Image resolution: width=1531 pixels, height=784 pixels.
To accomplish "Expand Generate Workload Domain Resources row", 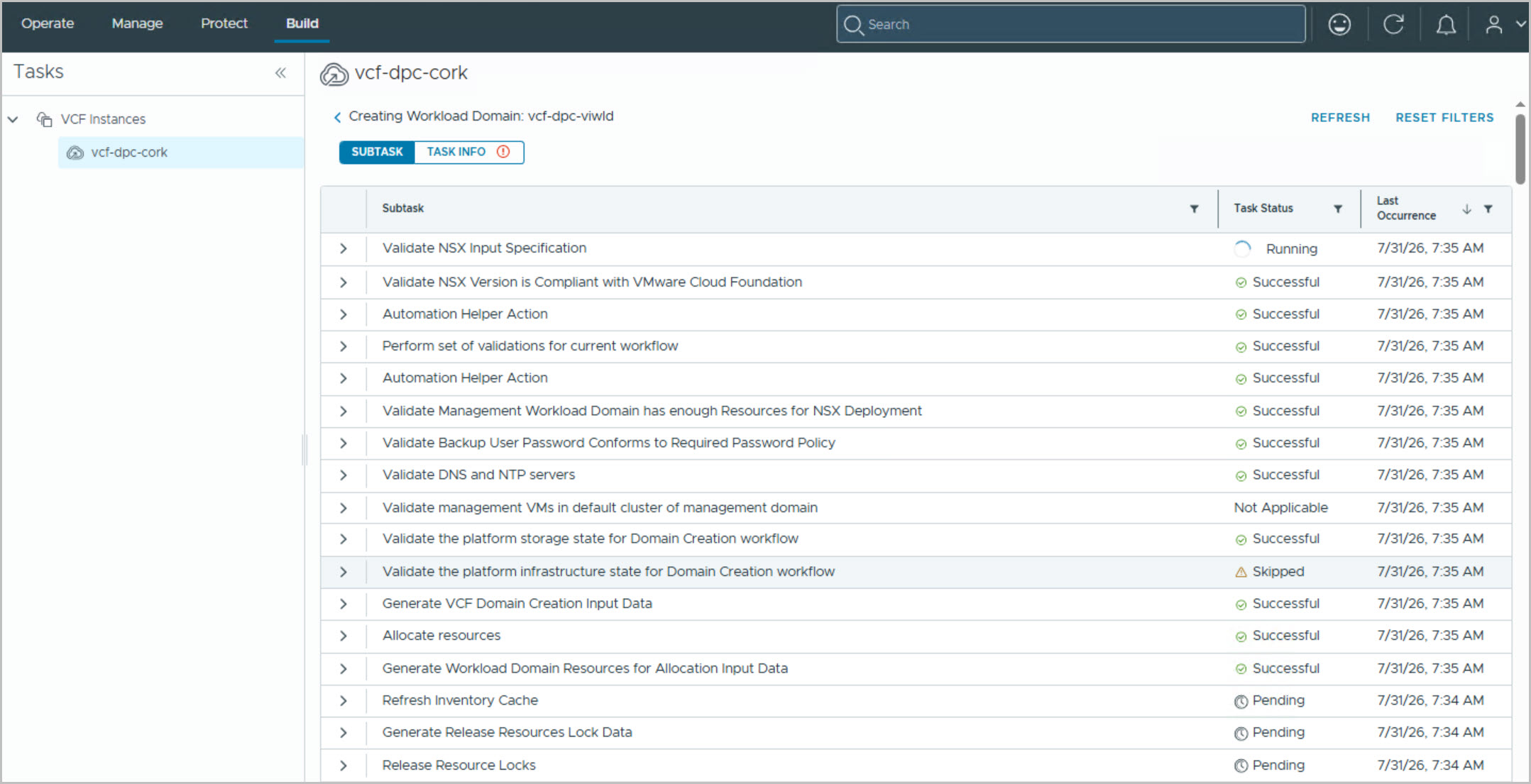I will 344,669.
